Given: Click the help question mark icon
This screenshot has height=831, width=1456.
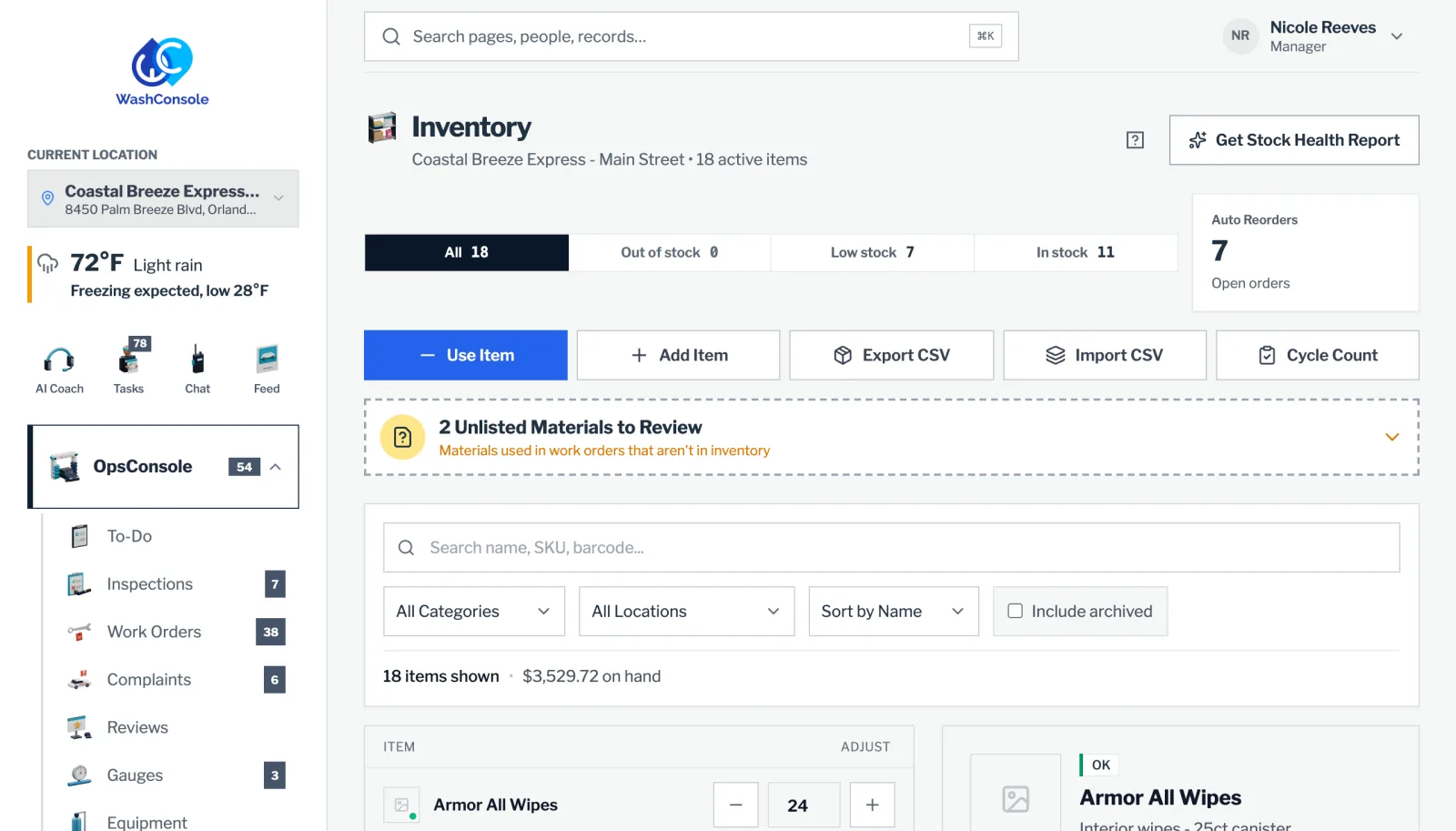Looking at the screenshot, I should [x=1135, y=140].
